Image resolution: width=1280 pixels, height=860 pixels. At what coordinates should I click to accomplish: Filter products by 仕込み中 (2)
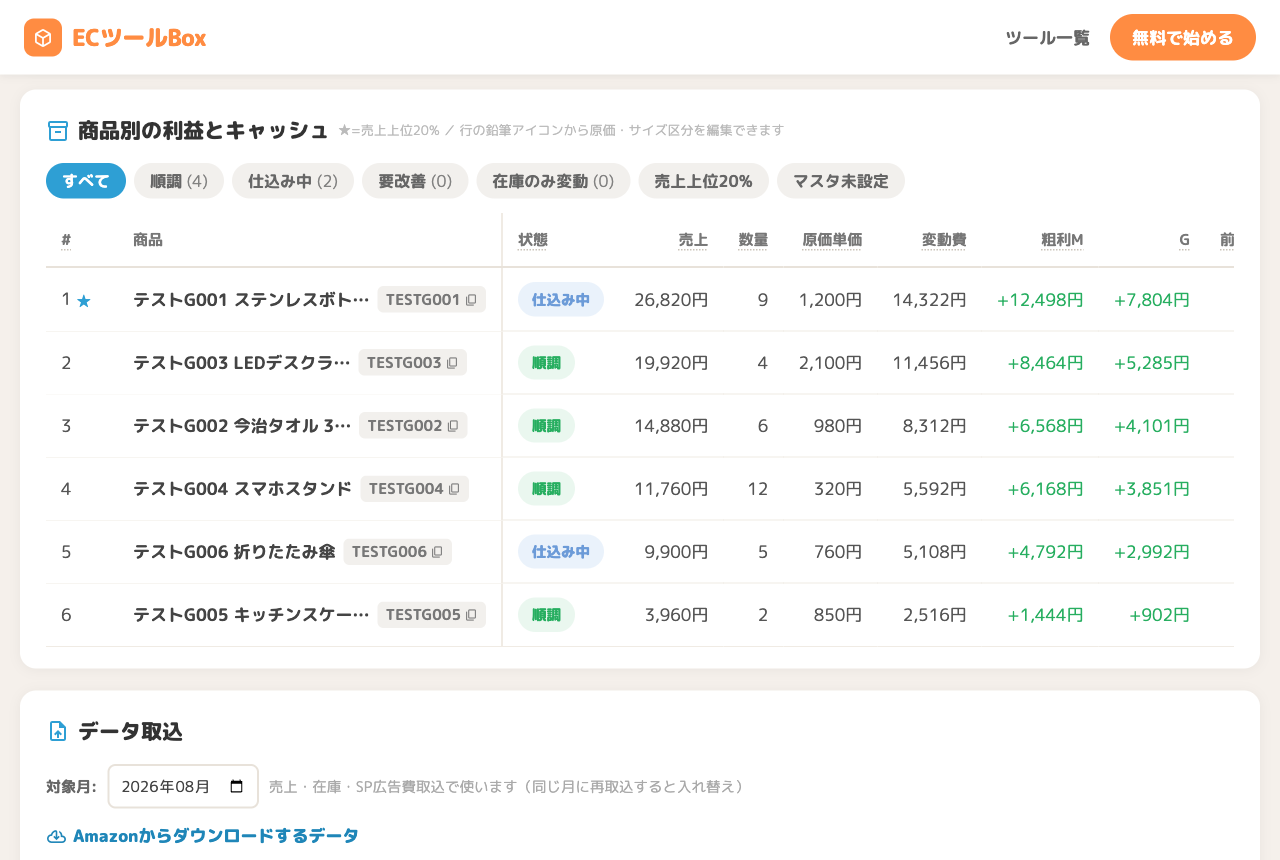[x=293, y=181]
